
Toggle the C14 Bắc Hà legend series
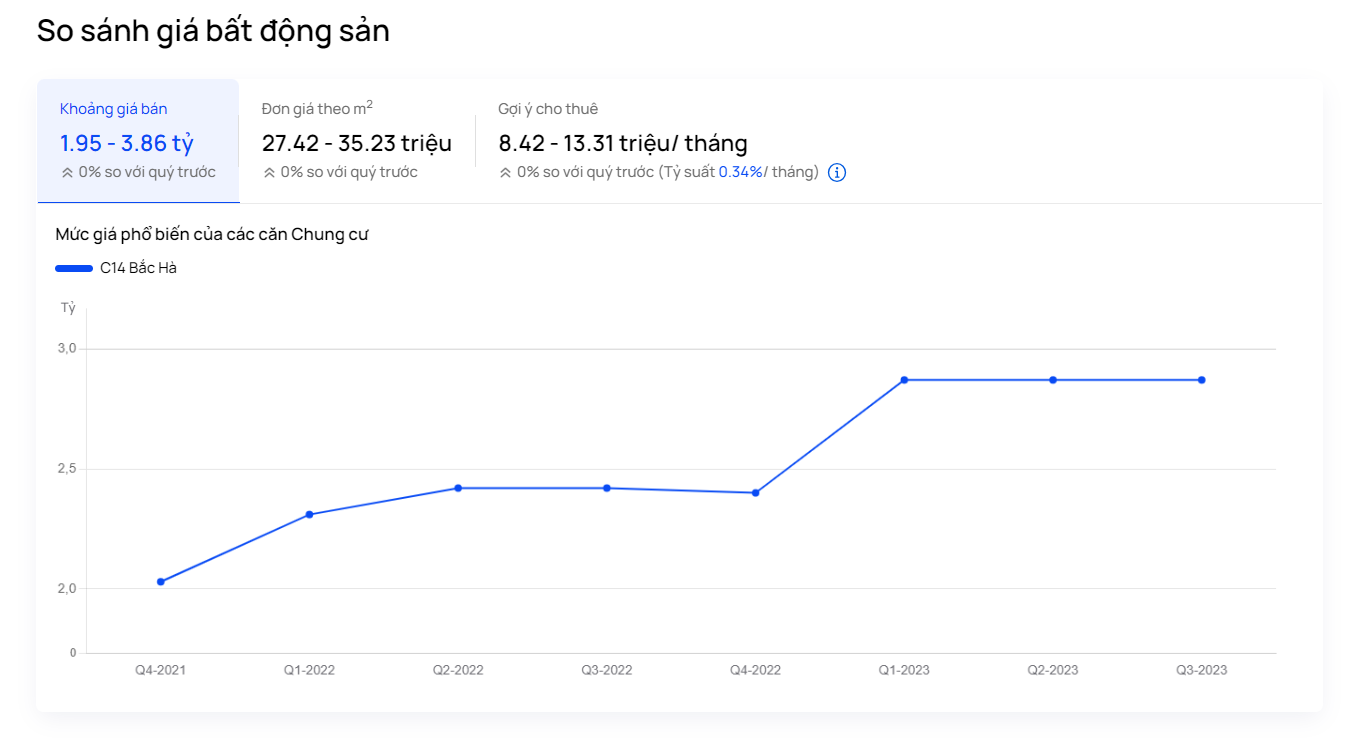pos(116,268)
